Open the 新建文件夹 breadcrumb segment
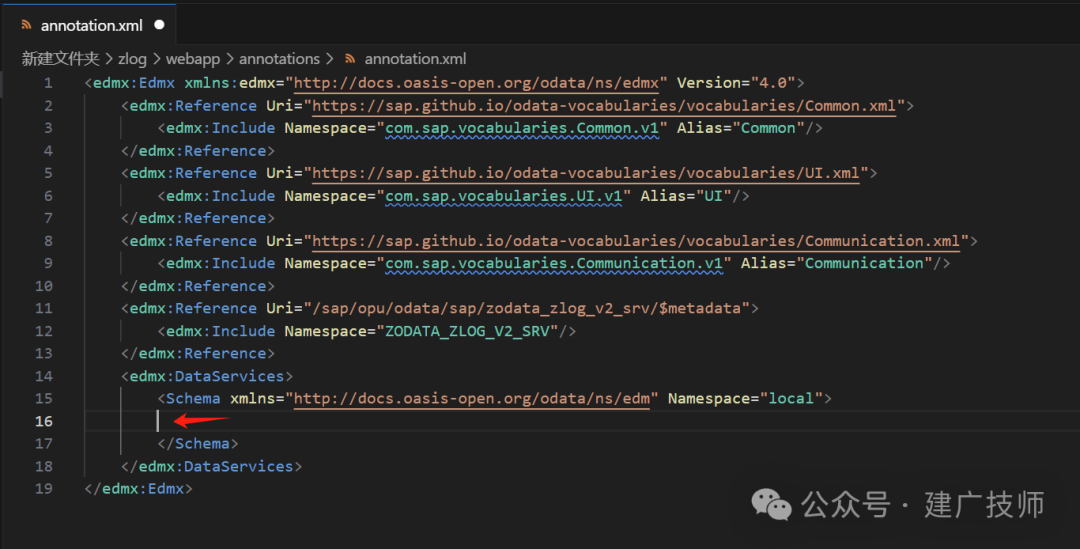Screen dimensions: 1080x549 coord(60,59)
